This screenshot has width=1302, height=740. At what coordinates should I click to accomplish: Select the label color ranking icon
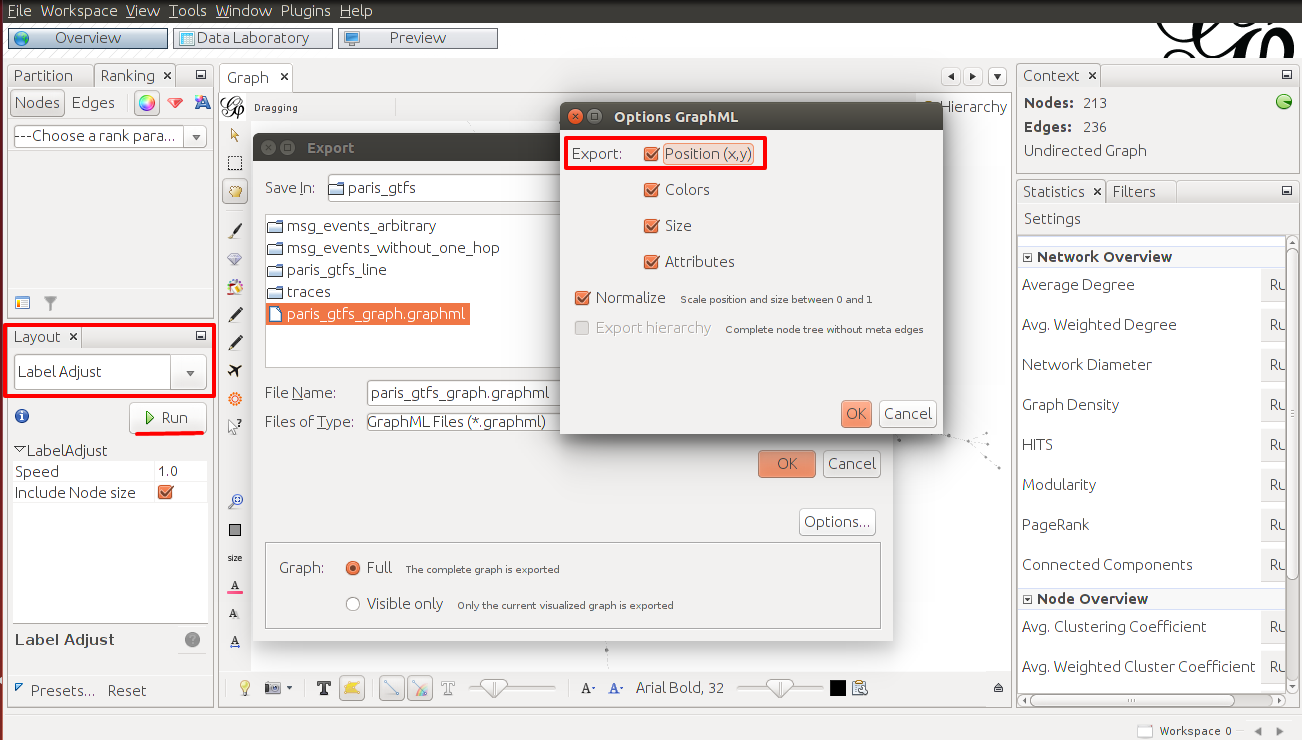coord(202,103)
